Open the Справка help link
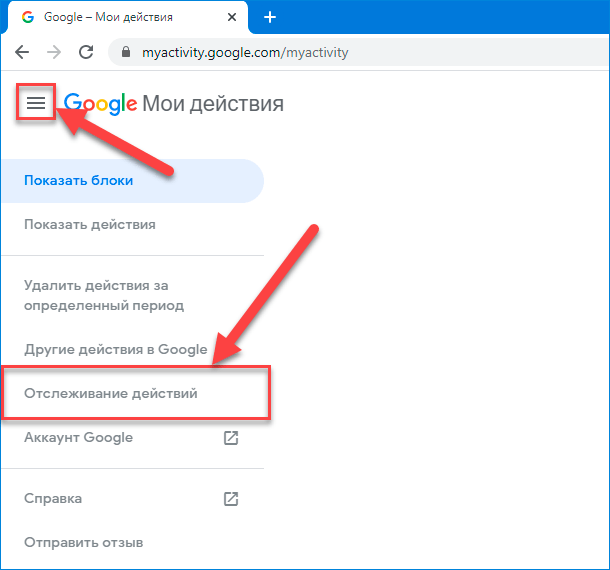 point(53,498)
